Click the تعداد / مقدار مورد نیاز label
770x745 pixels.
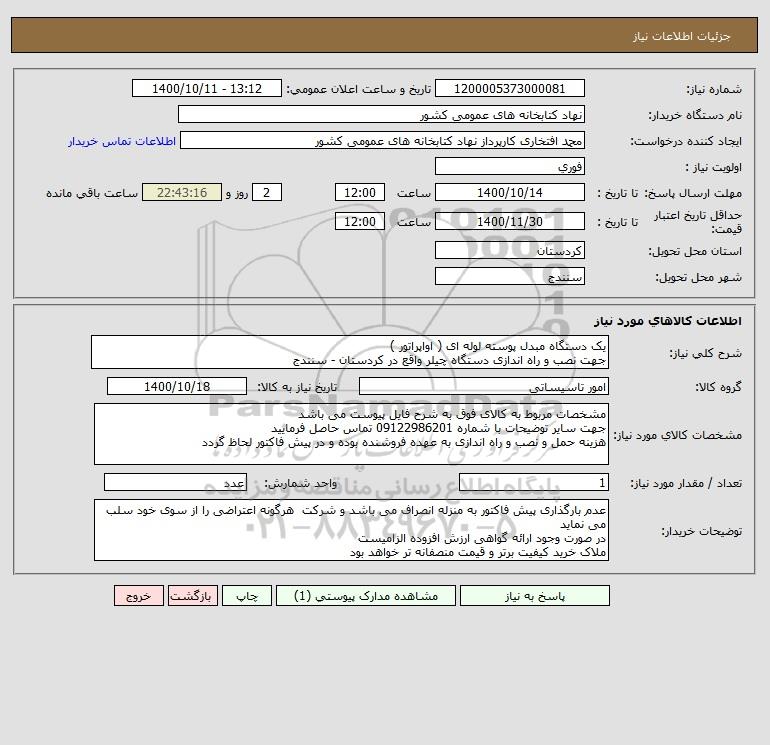click(x=686, y=483)
